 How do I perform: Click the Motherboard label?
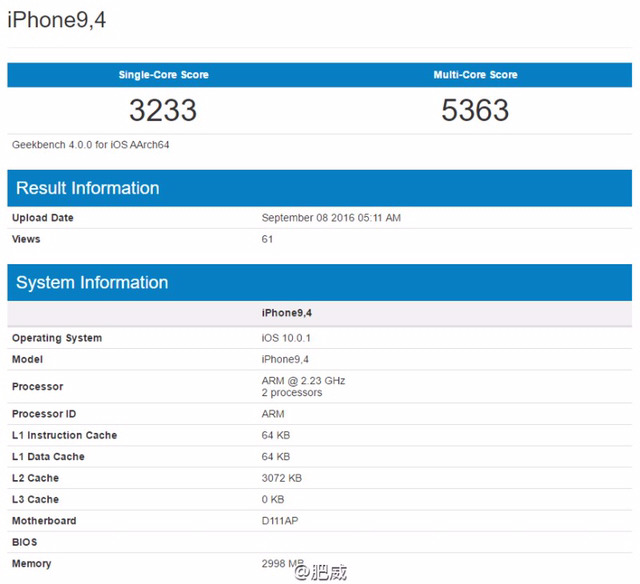(44, 521)
